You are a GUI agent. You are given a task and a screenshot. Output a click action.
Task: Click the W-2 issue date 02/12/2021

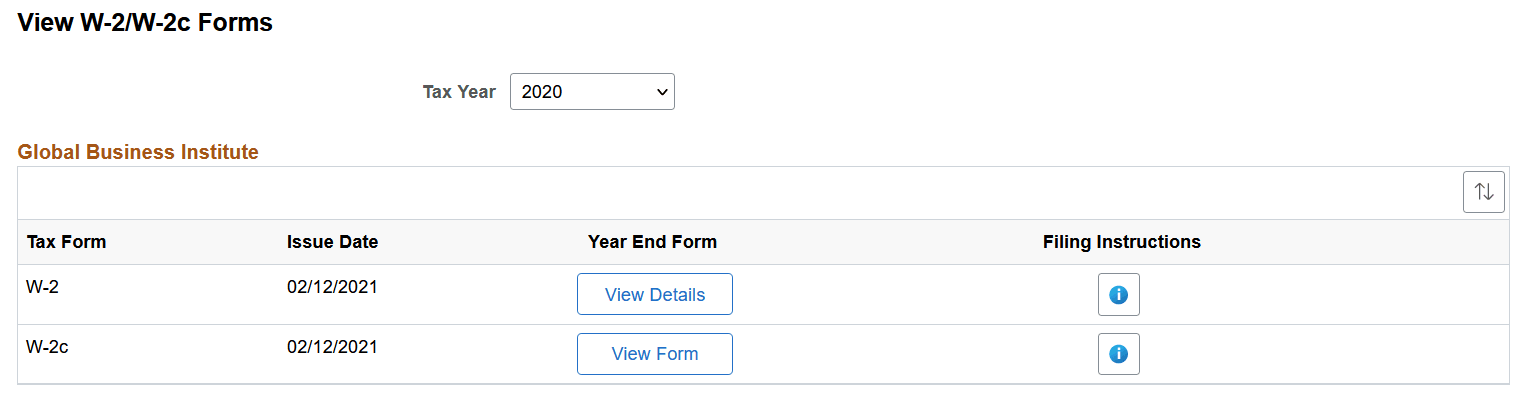pos(332,288)
